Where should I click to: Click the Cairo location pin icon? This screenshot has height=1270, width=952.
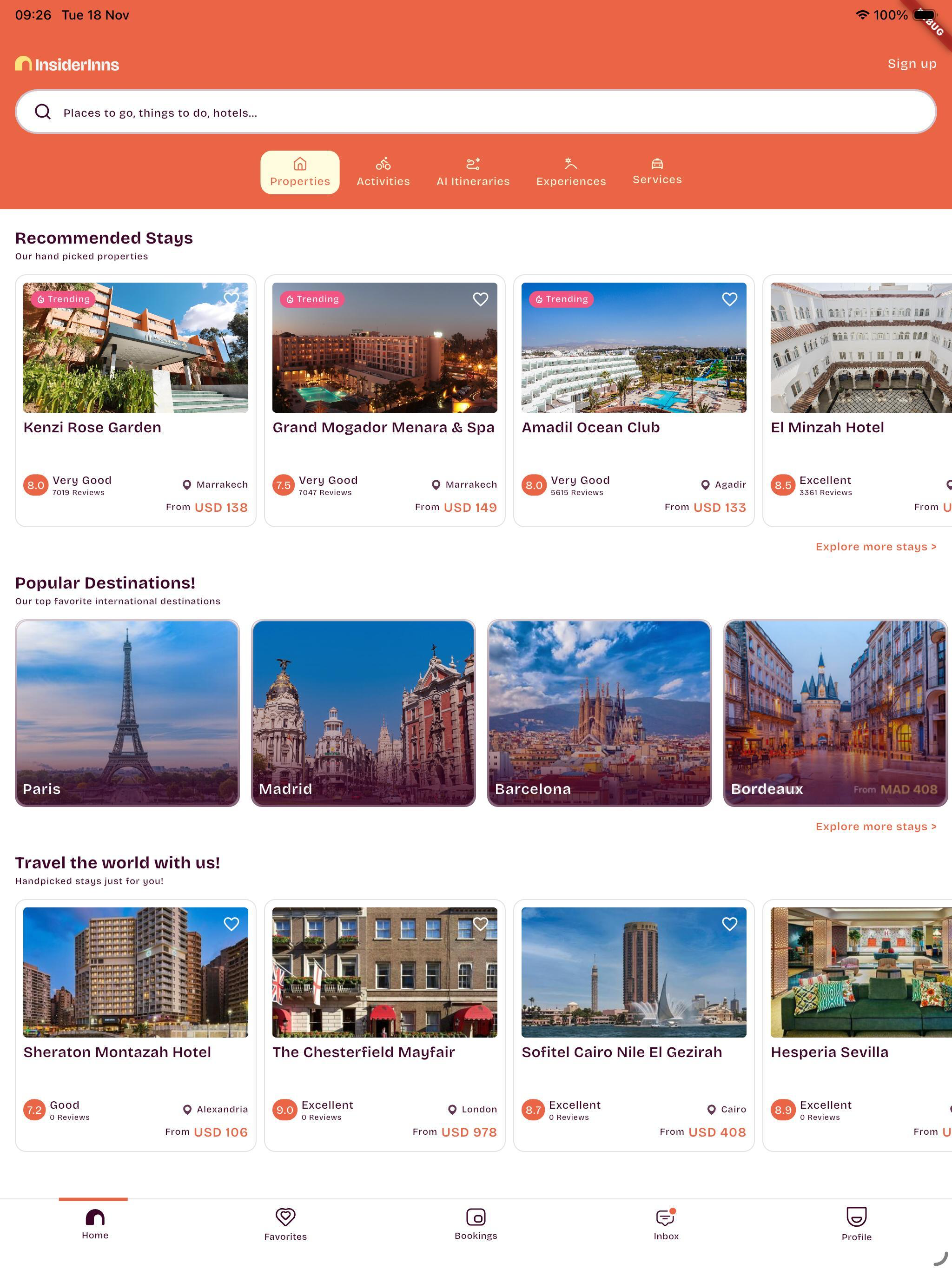tap(711, 1109)
